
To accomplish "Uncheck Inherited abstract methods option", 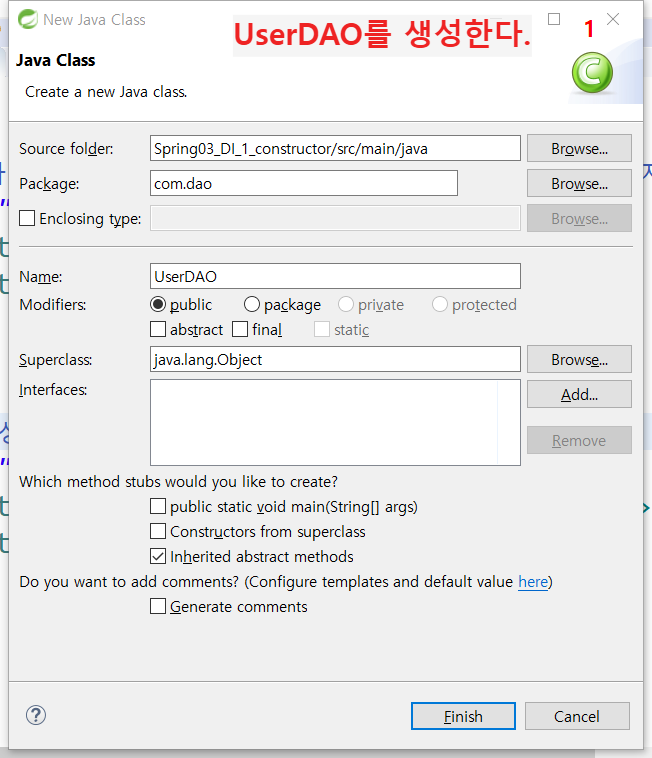I will coord(158,556).
